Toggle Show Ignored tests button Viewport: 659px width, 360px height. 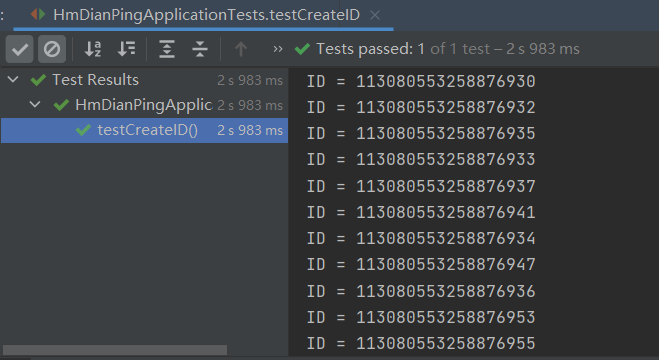[52, 49]
